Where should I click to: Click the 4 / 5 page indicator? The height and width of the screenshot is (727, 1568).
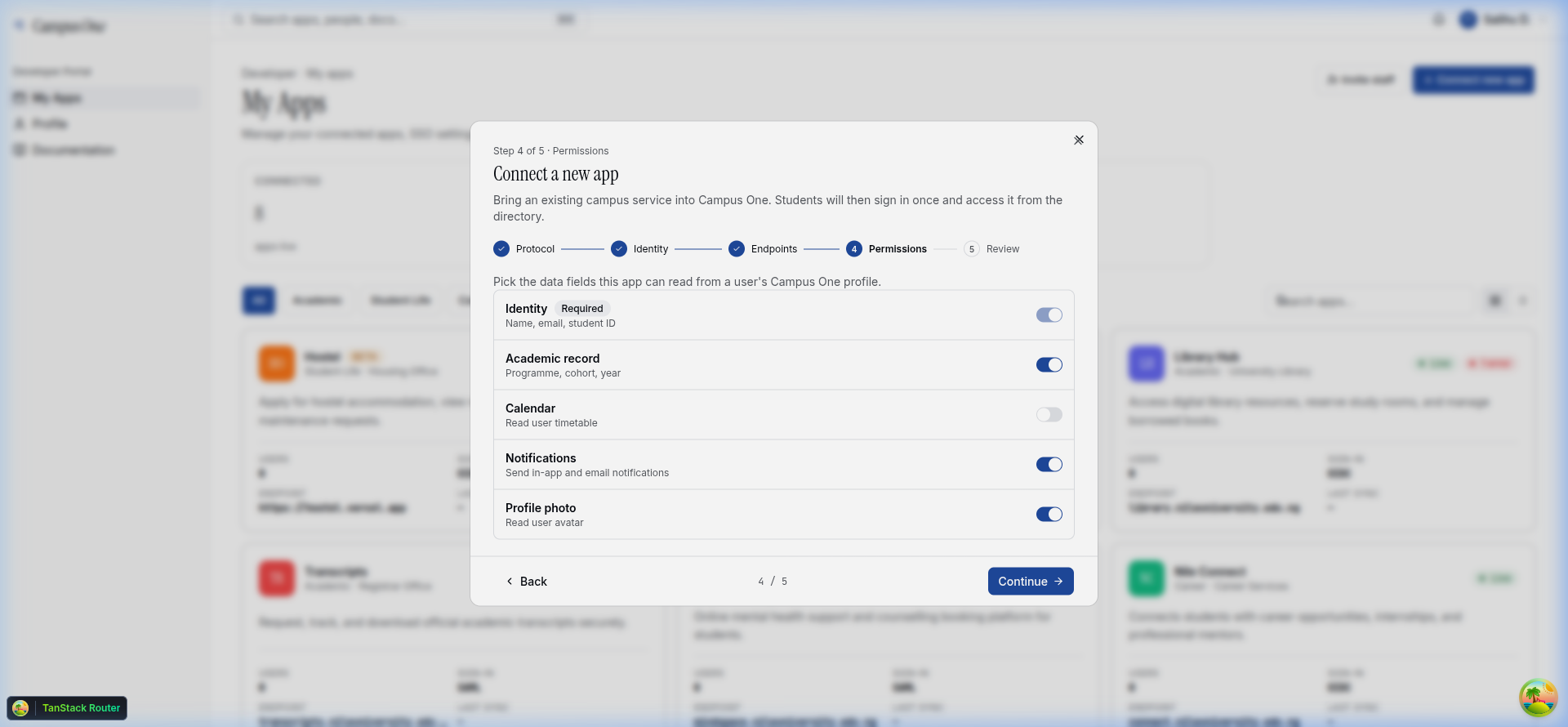point(773,582)
